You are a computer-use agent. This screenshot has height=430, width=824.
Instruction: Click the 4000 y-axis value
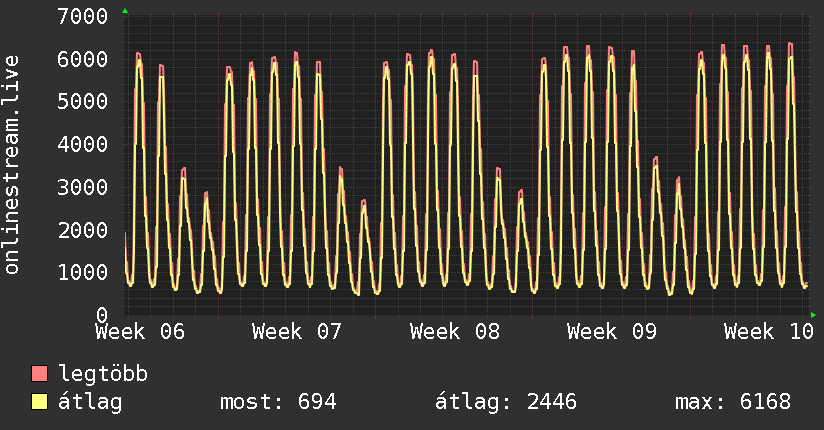[x=83, y=144]
